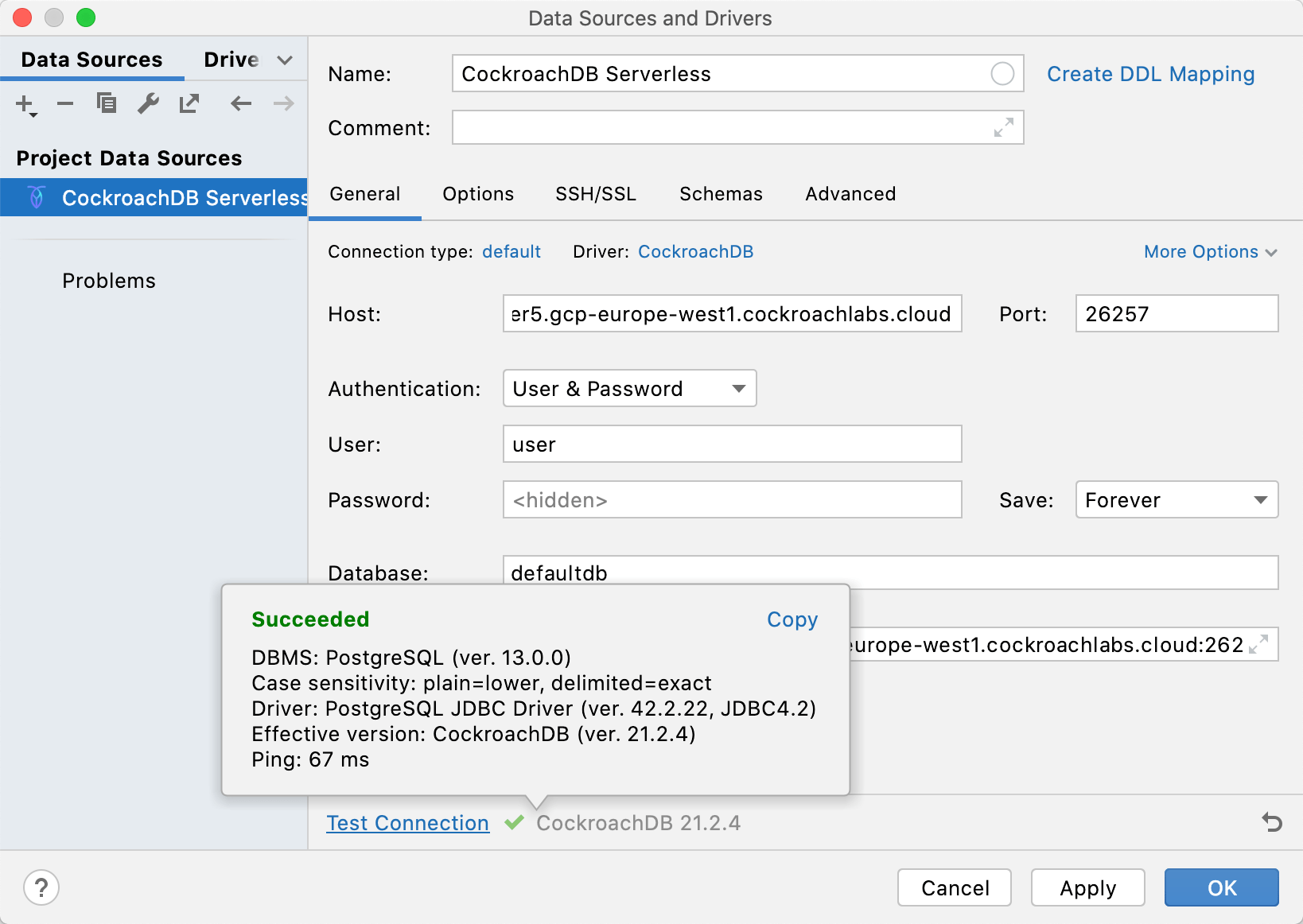Change the password Save duration from Forever
Viewport: 1303px width, 924px height.
[1176, 499]
